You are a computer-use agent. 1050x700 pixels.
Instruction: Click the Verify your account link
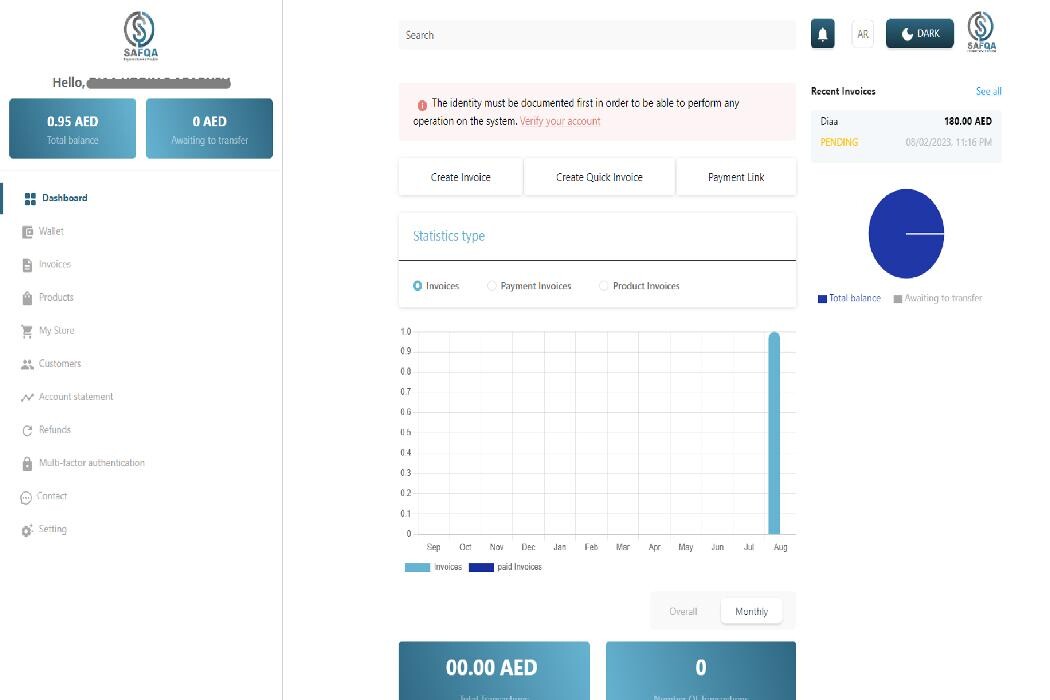pyautogui.click(x=560, y=121)
